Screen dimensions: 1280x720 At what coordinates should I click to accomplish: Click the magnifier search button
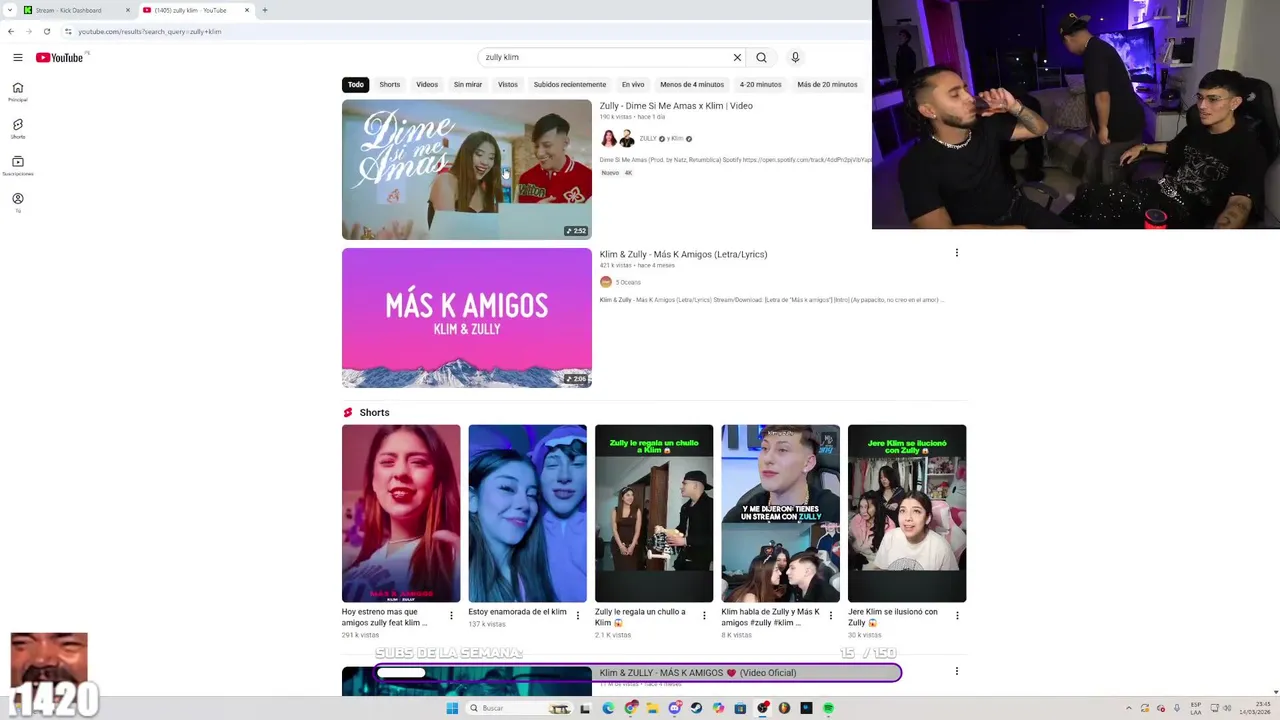pos(761,57)
